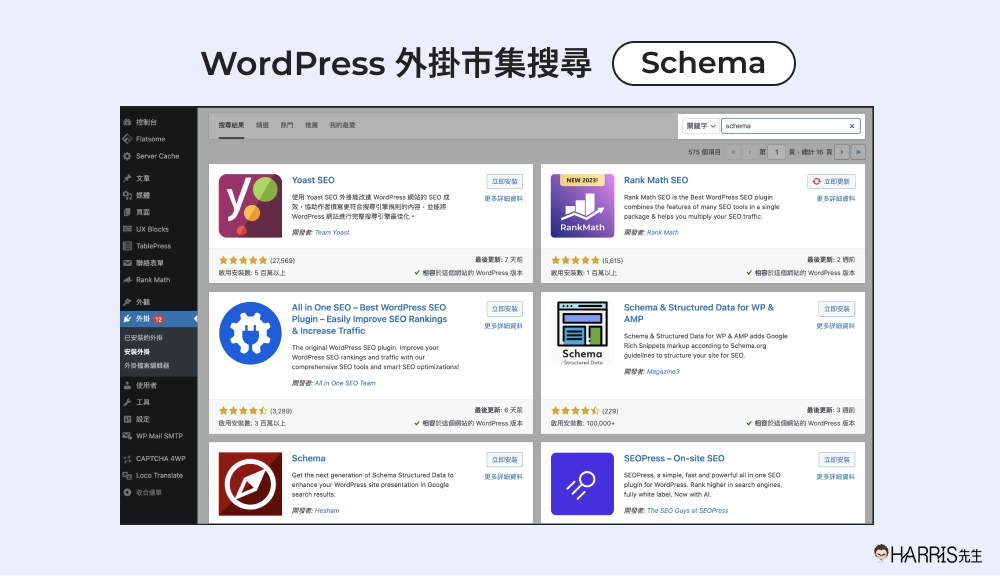Click Schema & Structured Data logo
Image resolution: width=1000 pixels, height=576 pixels.
pyautogui.click(x=582, y=333)
